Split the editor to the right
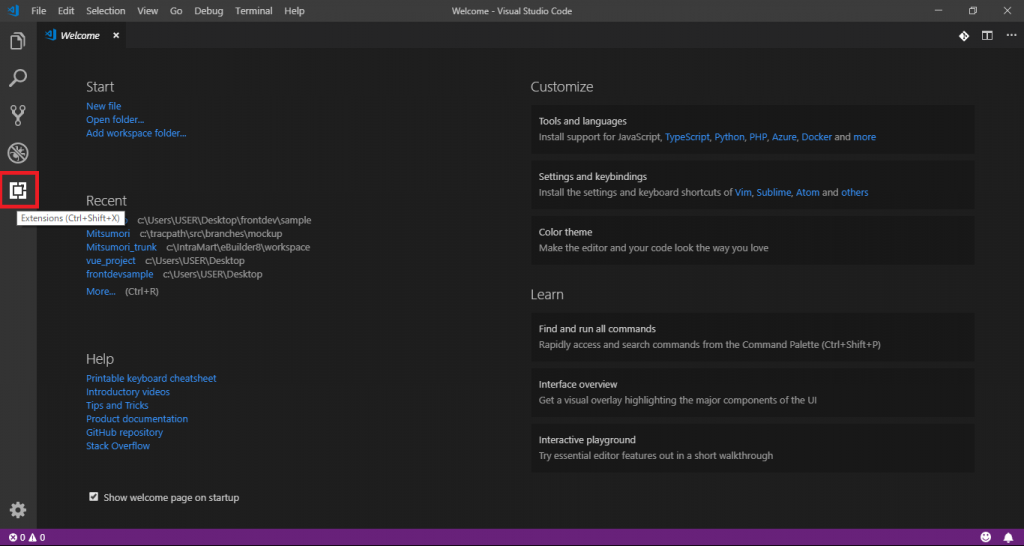 pos(987,36)
